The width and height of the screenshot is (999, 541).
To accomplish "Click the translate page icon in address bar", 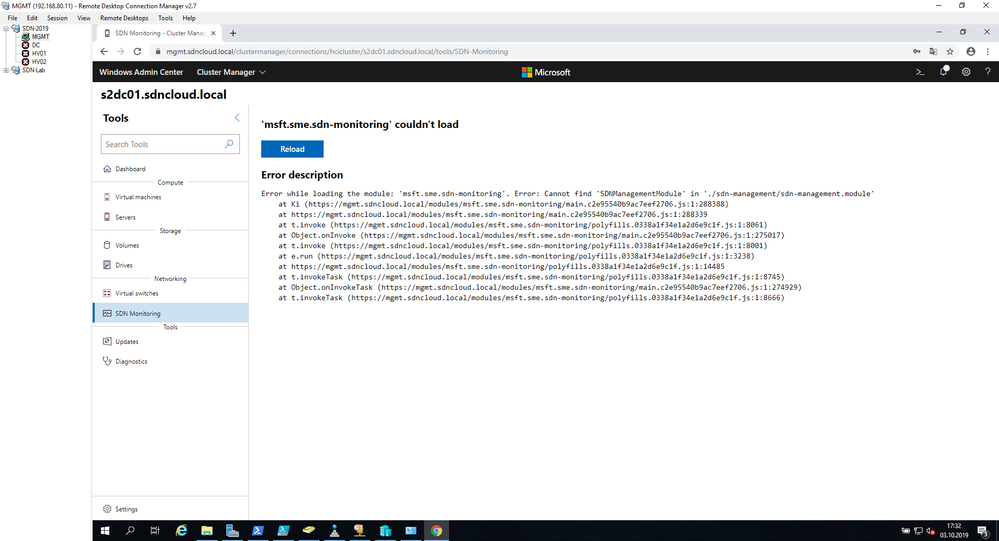I will 933,52.
